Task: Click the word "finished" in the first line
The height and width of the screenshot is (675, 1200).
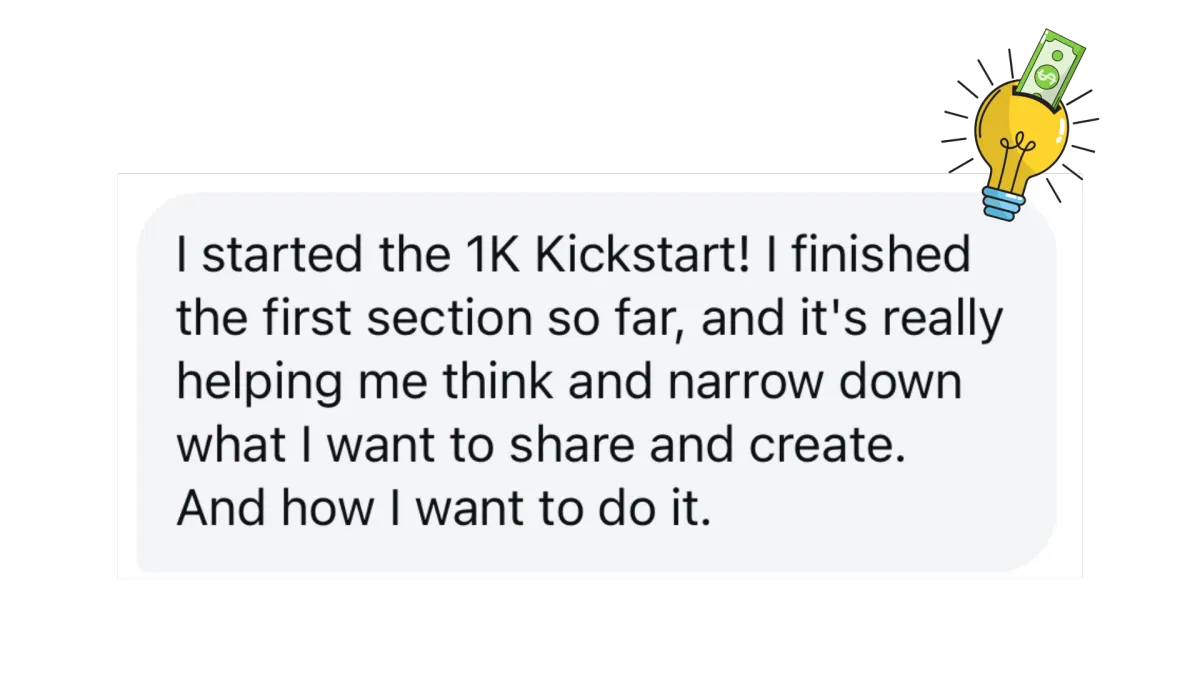Action: coord(883,256)
